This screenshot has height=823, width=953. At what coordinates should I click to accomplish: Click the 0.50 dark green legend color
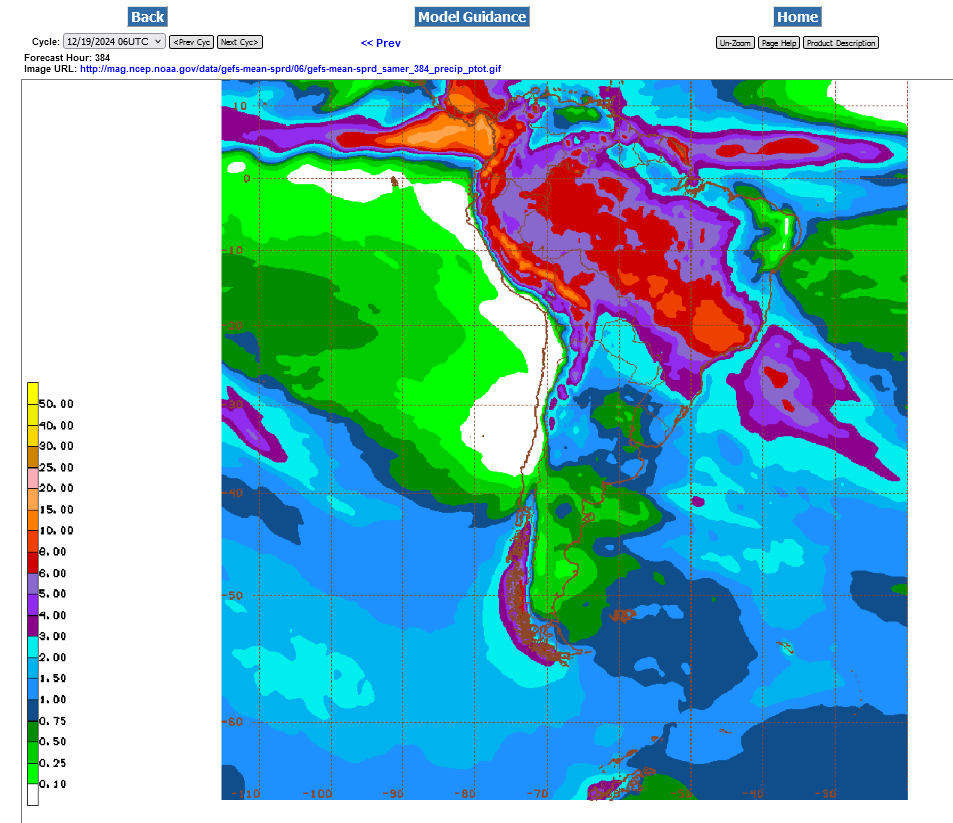(33, 731)
